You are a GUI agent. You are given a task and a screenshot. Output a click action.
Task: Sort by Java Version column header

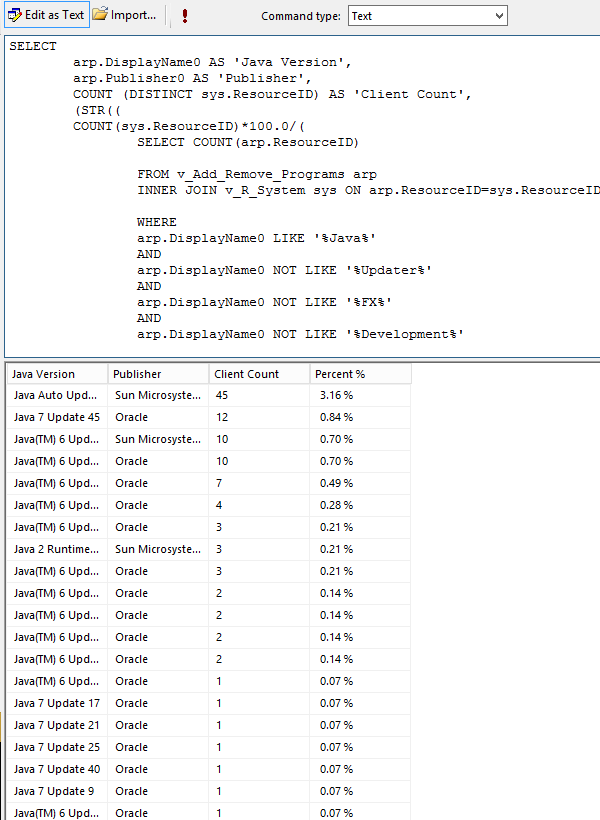pos(57,374)
